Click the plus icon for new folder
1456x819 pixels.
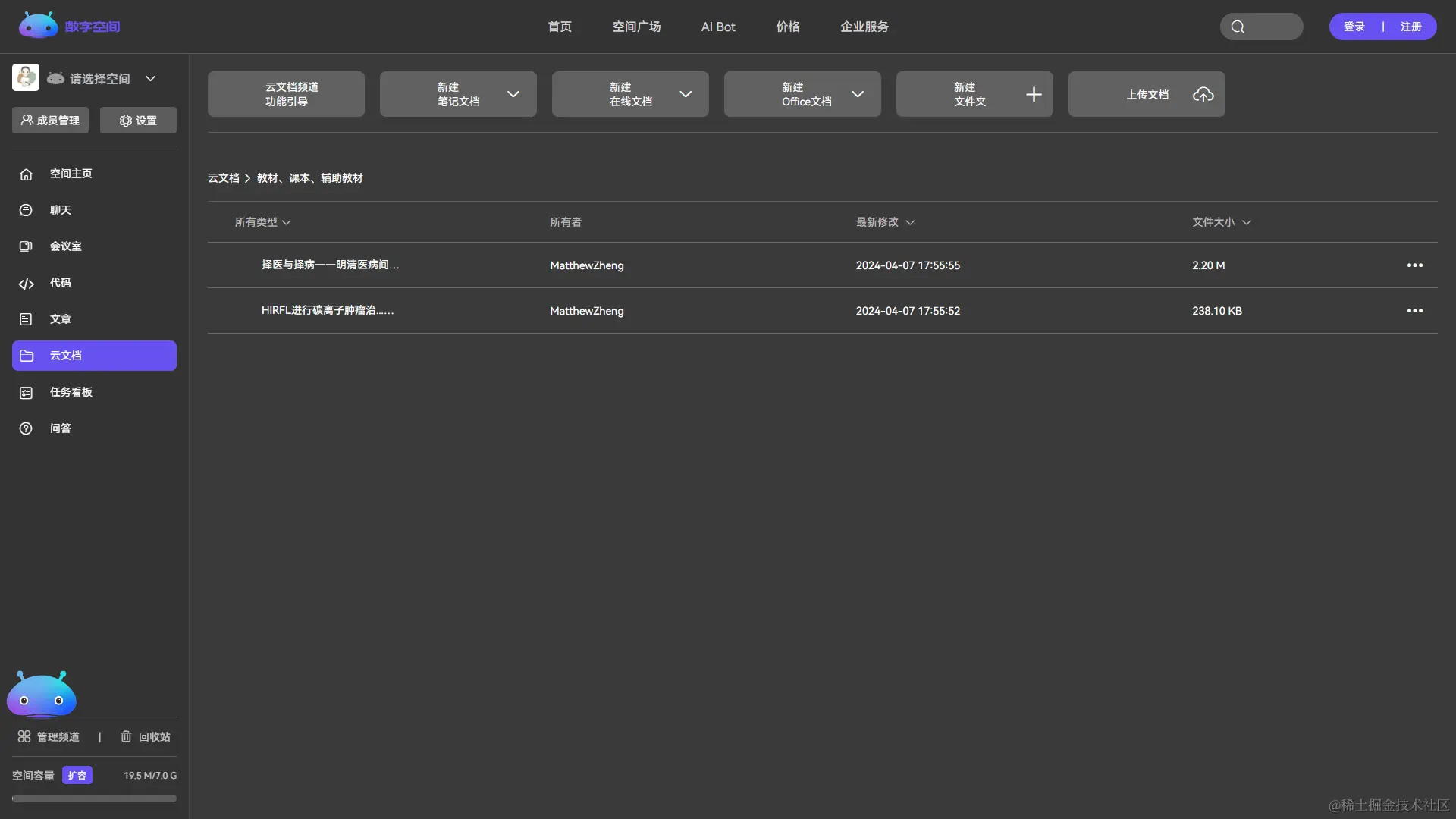1033,94
